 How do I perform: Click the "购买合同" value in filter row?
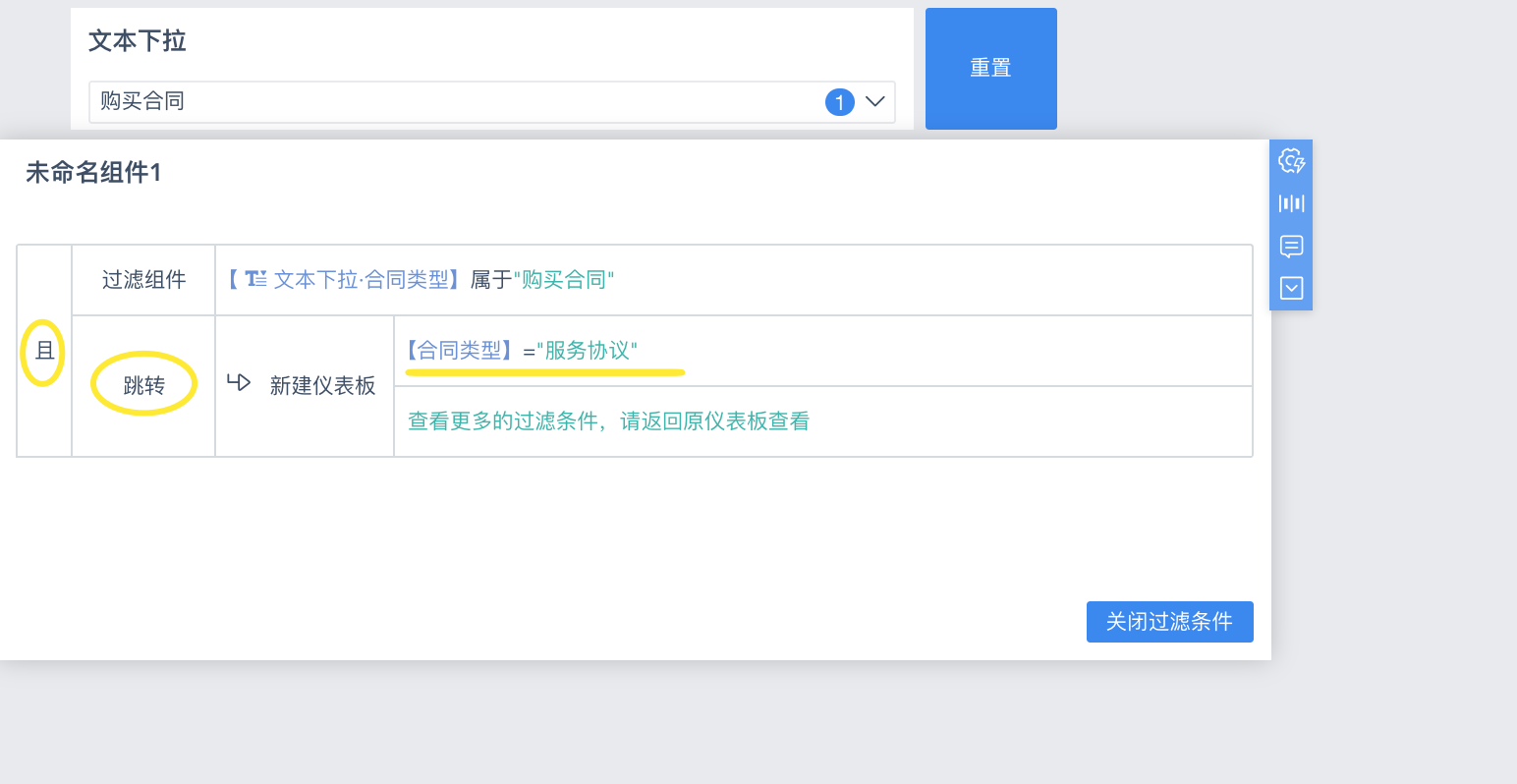[x=564, y=280]
